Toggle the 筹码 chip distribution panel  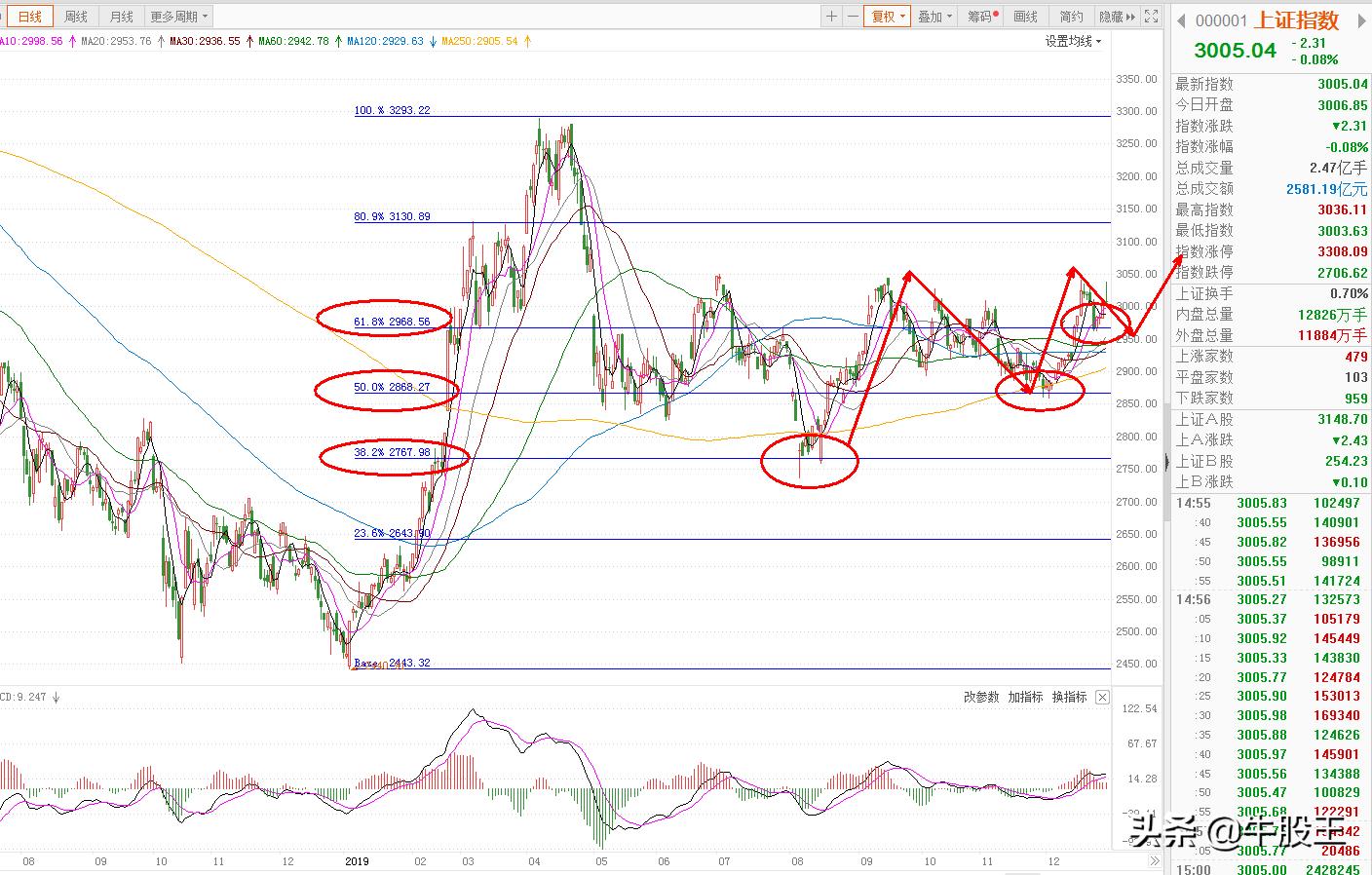tap(981, 17)
